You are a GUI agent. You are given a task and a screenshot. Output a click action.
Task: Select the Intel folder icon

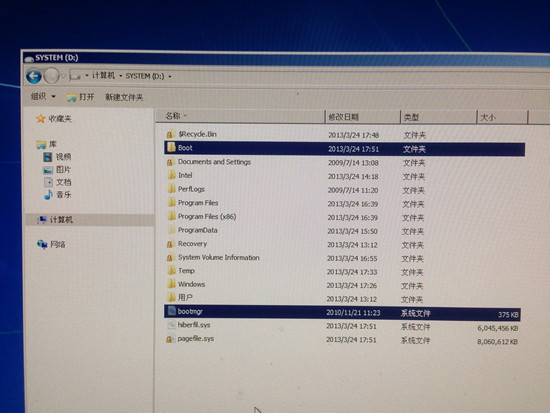tap(172, 175)
